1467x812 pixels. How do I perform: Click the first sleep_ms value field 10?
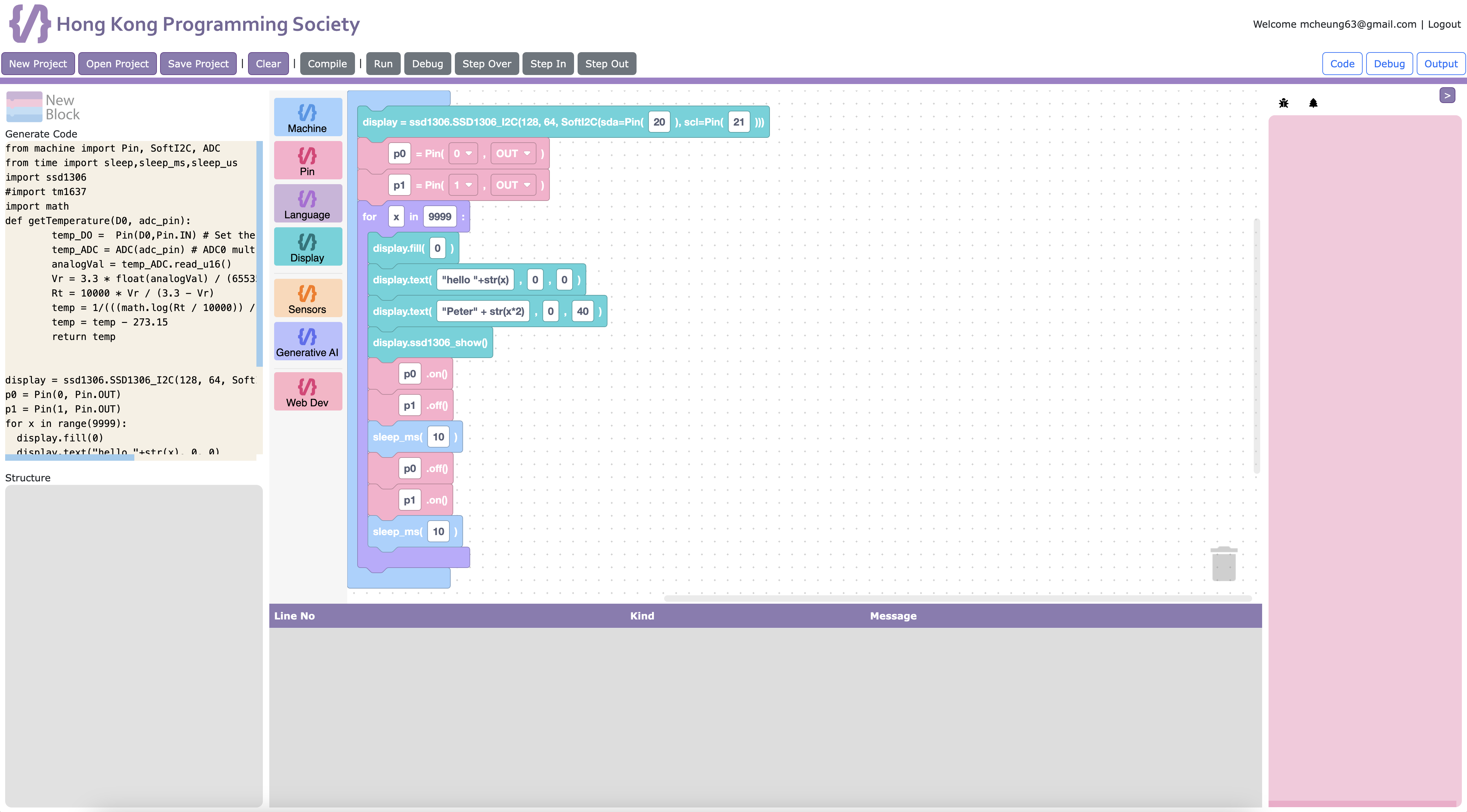tap(438, 437)
